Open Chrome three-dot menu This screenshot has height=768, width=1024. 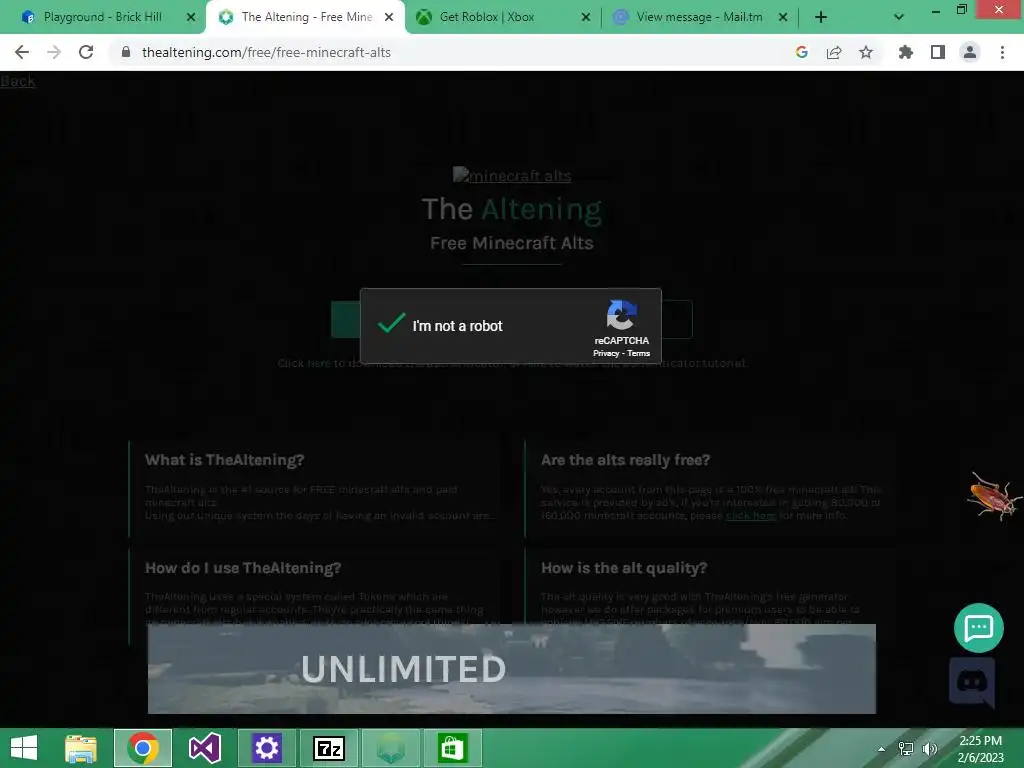tap(1002, 52)
